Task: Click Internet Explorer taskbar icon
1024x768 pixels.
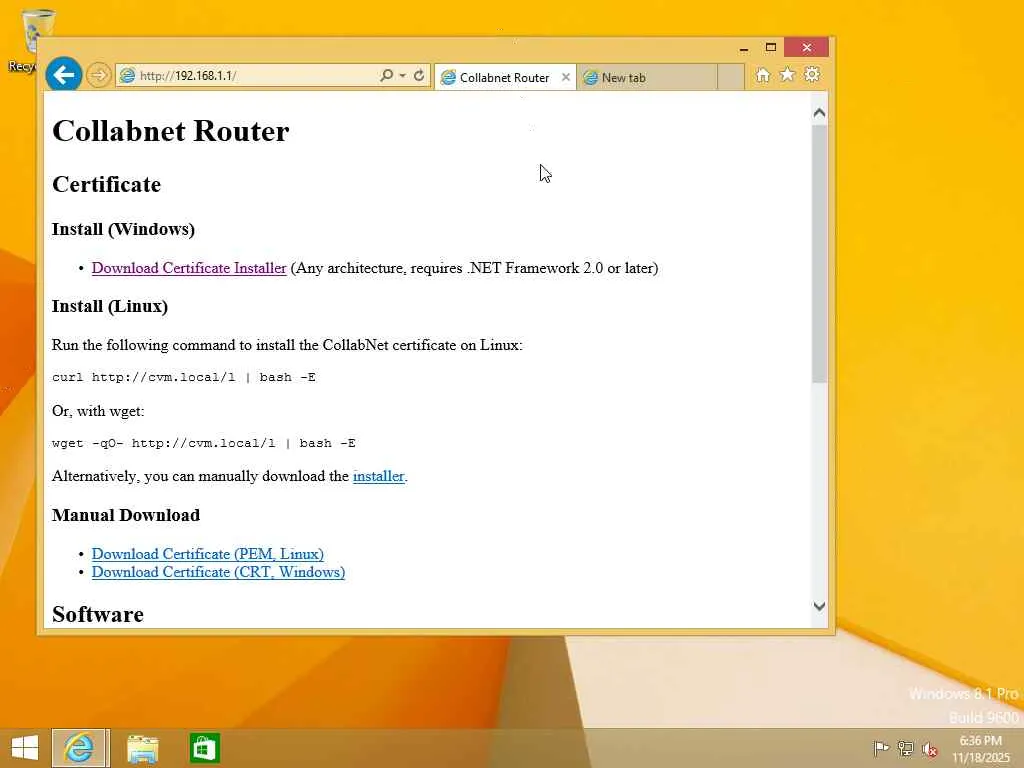Action: coord(80,748)
